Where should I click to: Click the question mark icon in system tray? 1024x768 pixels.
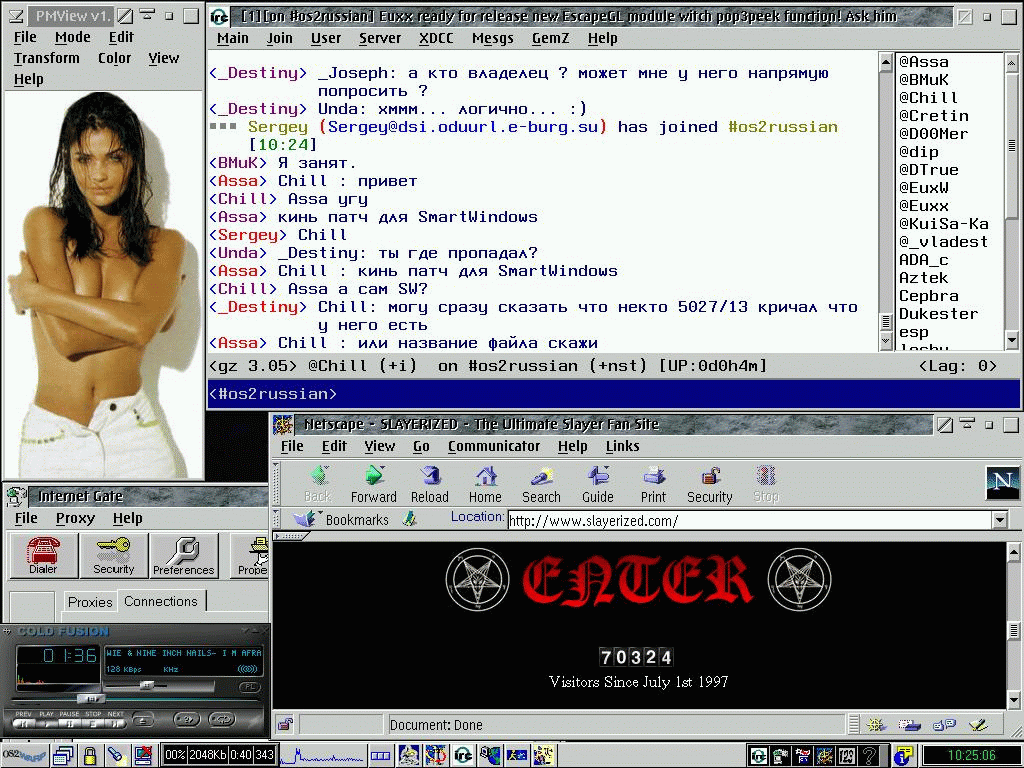tap(869, 756)
